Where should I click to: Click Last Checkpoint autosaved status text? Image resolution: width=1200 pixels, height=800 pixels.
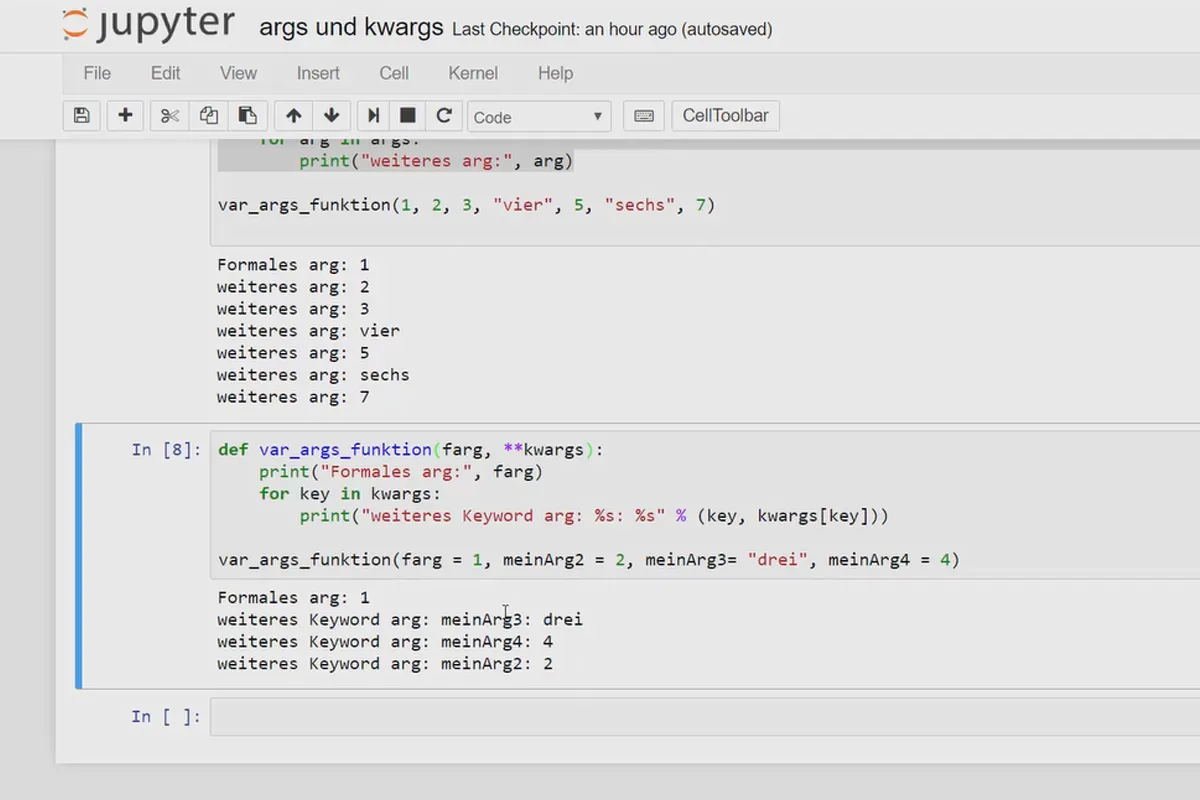click(612, 29)
